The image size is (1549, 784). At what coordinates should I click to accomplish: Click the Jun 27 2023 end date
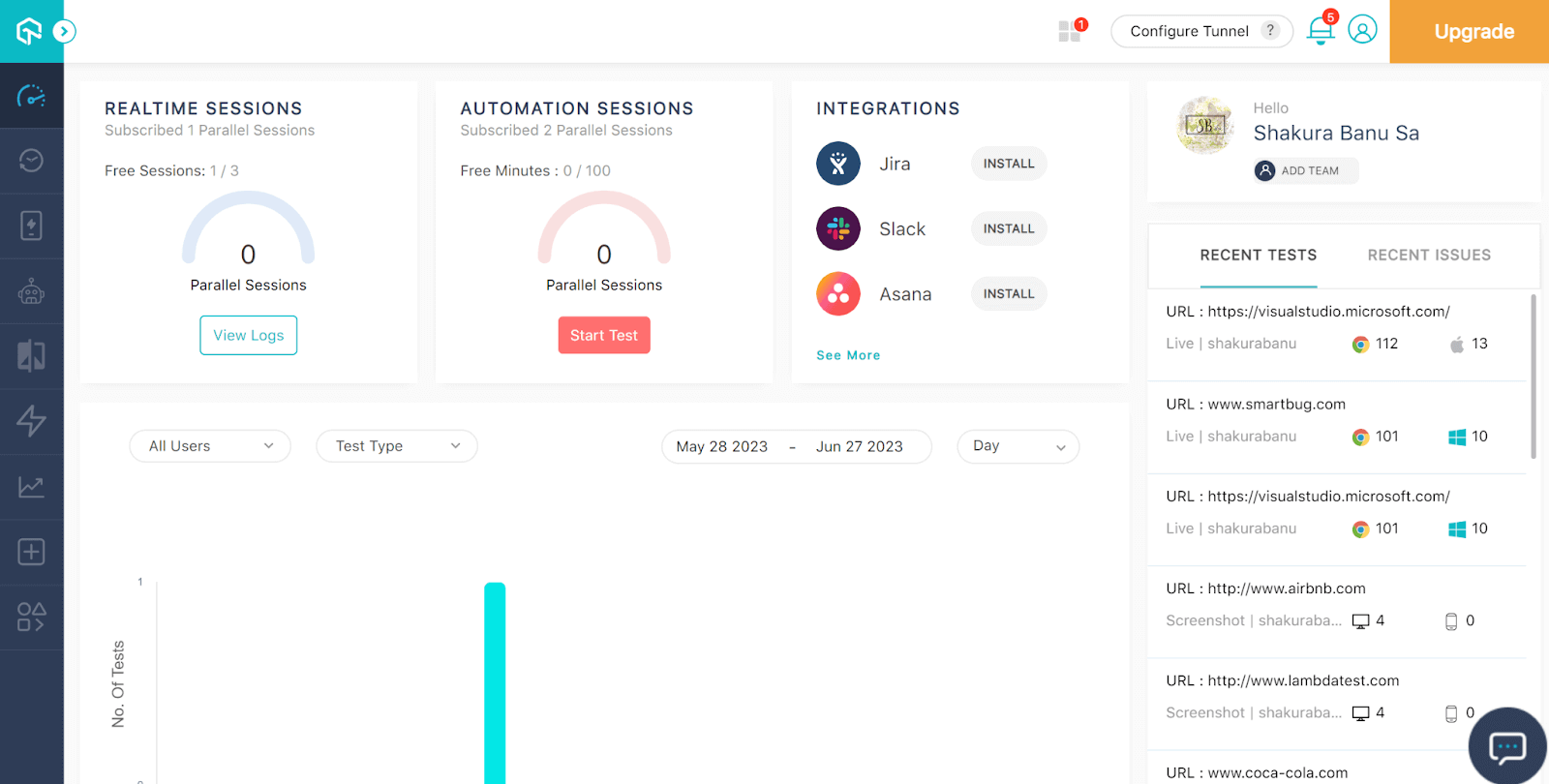point(860,446)
